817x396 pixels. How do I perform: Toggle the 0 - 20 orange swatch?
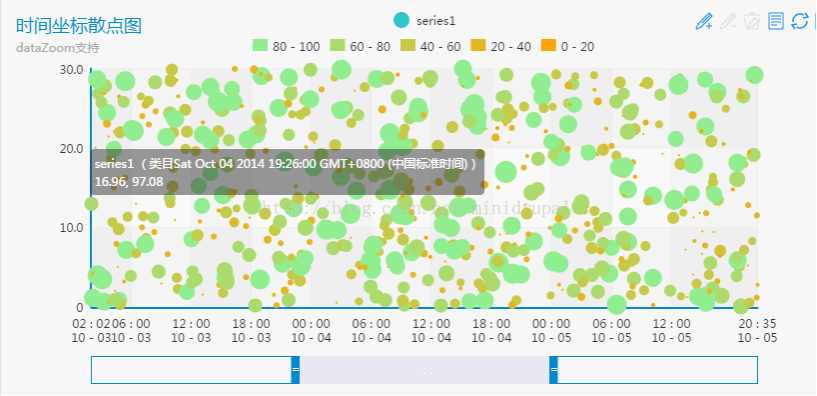(x=548, y=46)
